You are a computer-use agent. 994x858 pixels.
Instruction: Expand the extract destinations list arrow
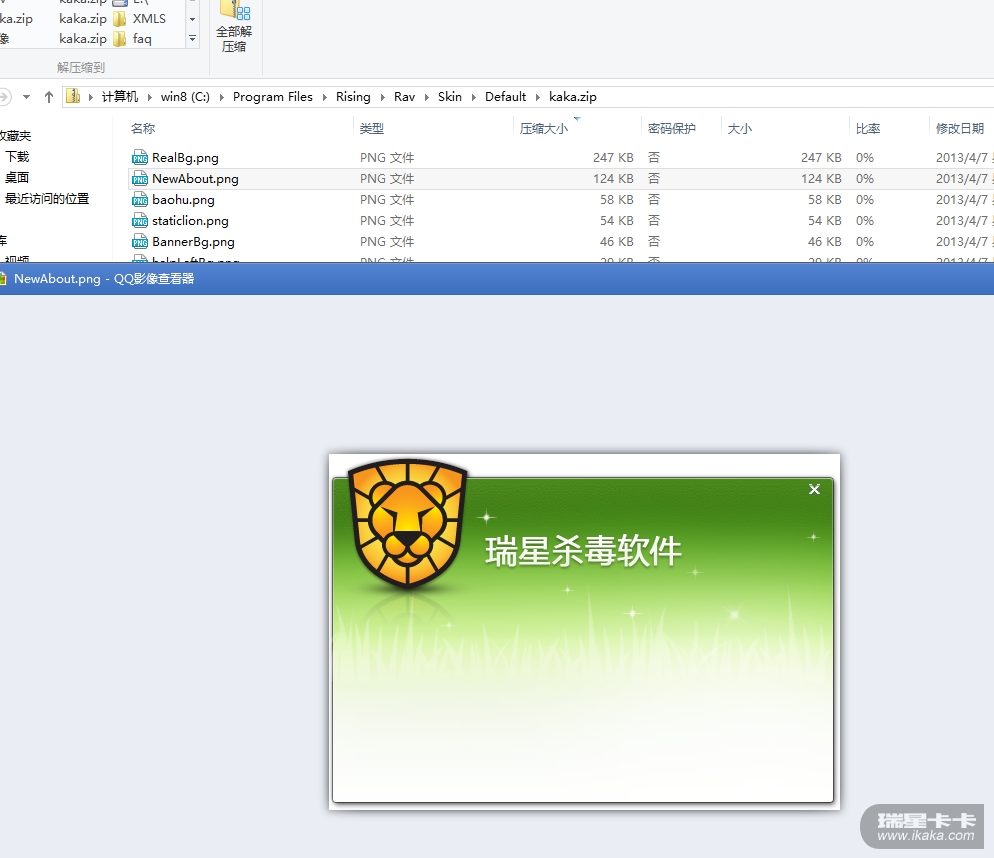click(193, 39)
